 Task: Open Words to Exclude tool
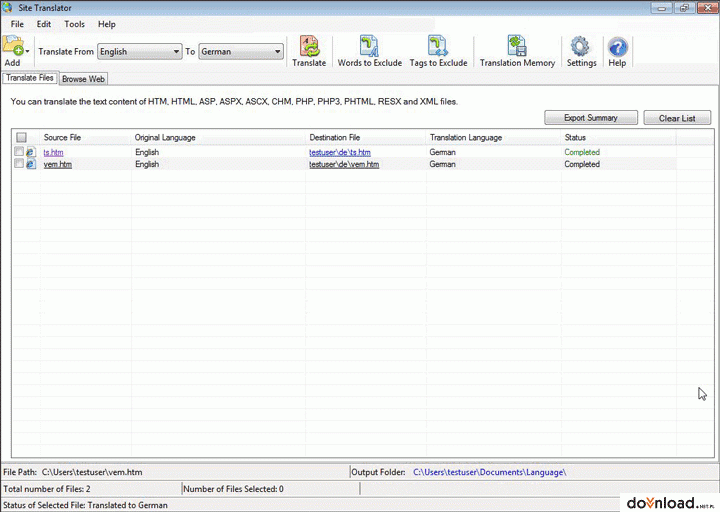pyautogui.click(x=370, y=51)
